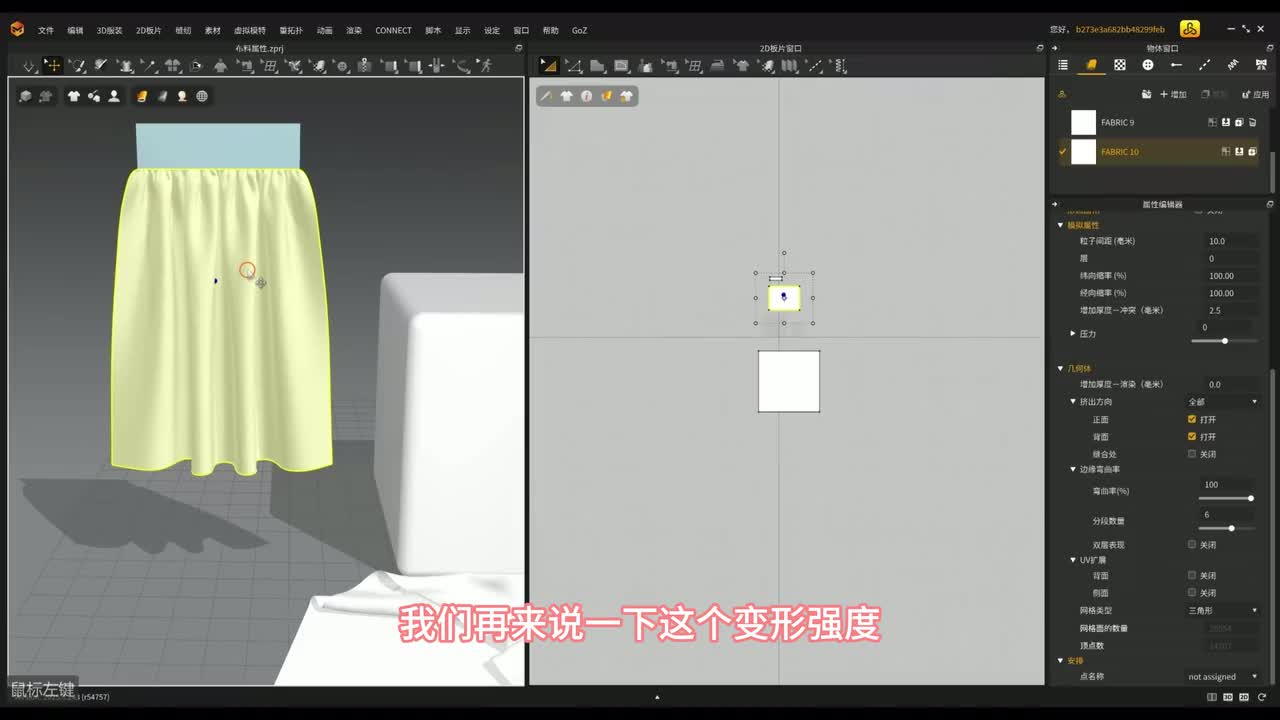Click the user account ID link
Viewport: 1280px width, 720px height.
pos(1119,30)
